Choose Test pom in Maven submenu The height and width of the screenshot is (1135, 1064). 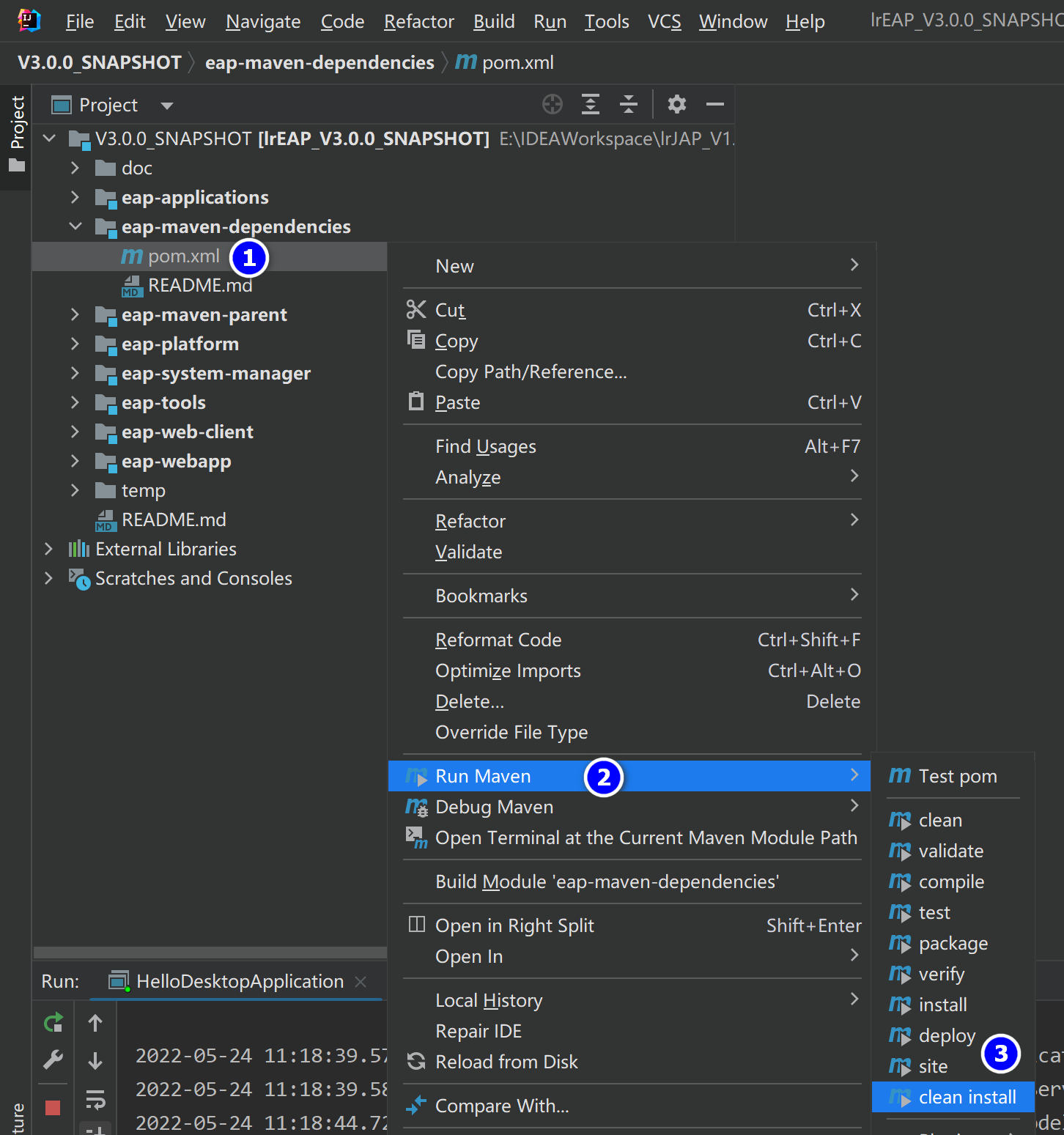953,776
